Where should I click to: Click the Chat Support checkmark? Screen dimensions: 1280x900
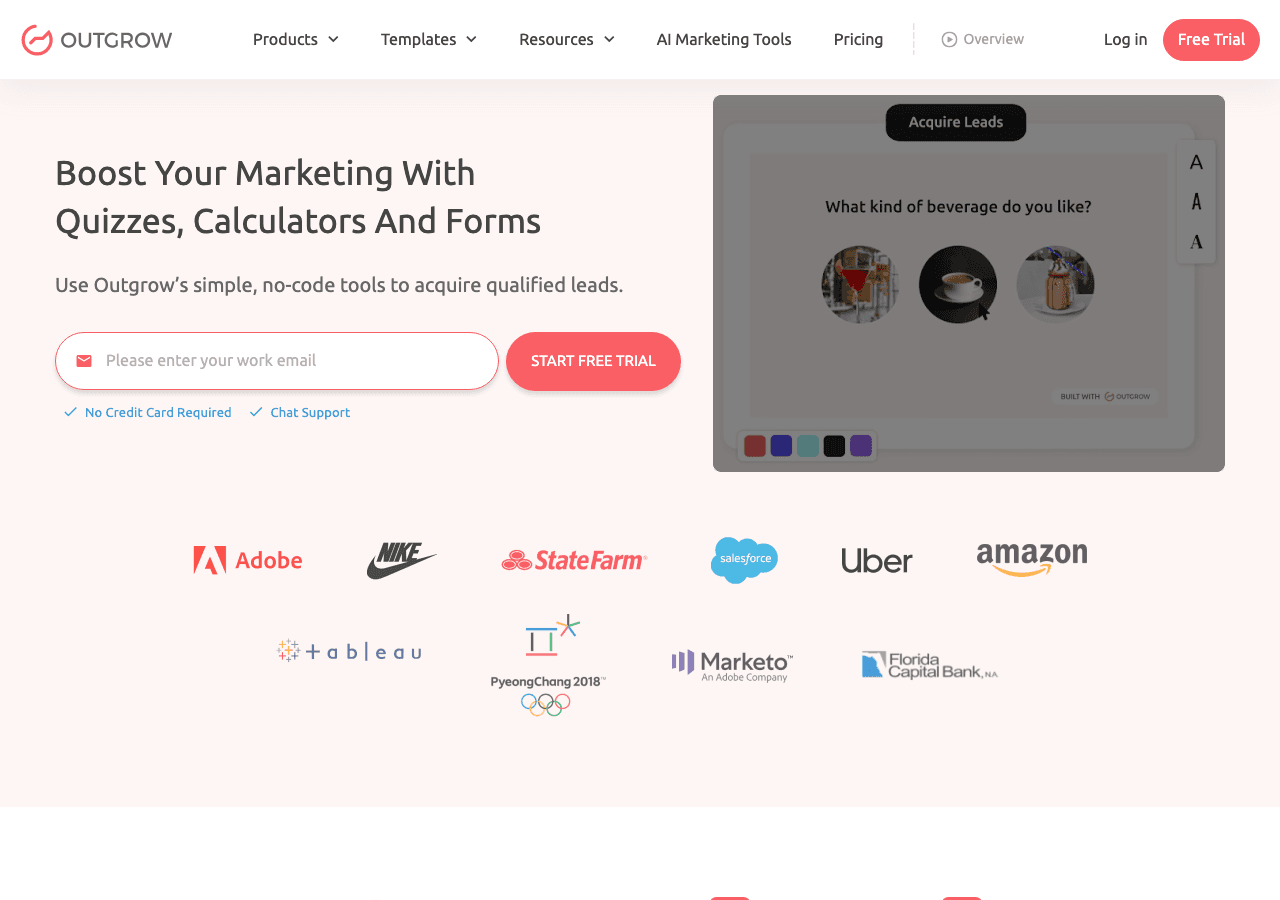(255, 411)
